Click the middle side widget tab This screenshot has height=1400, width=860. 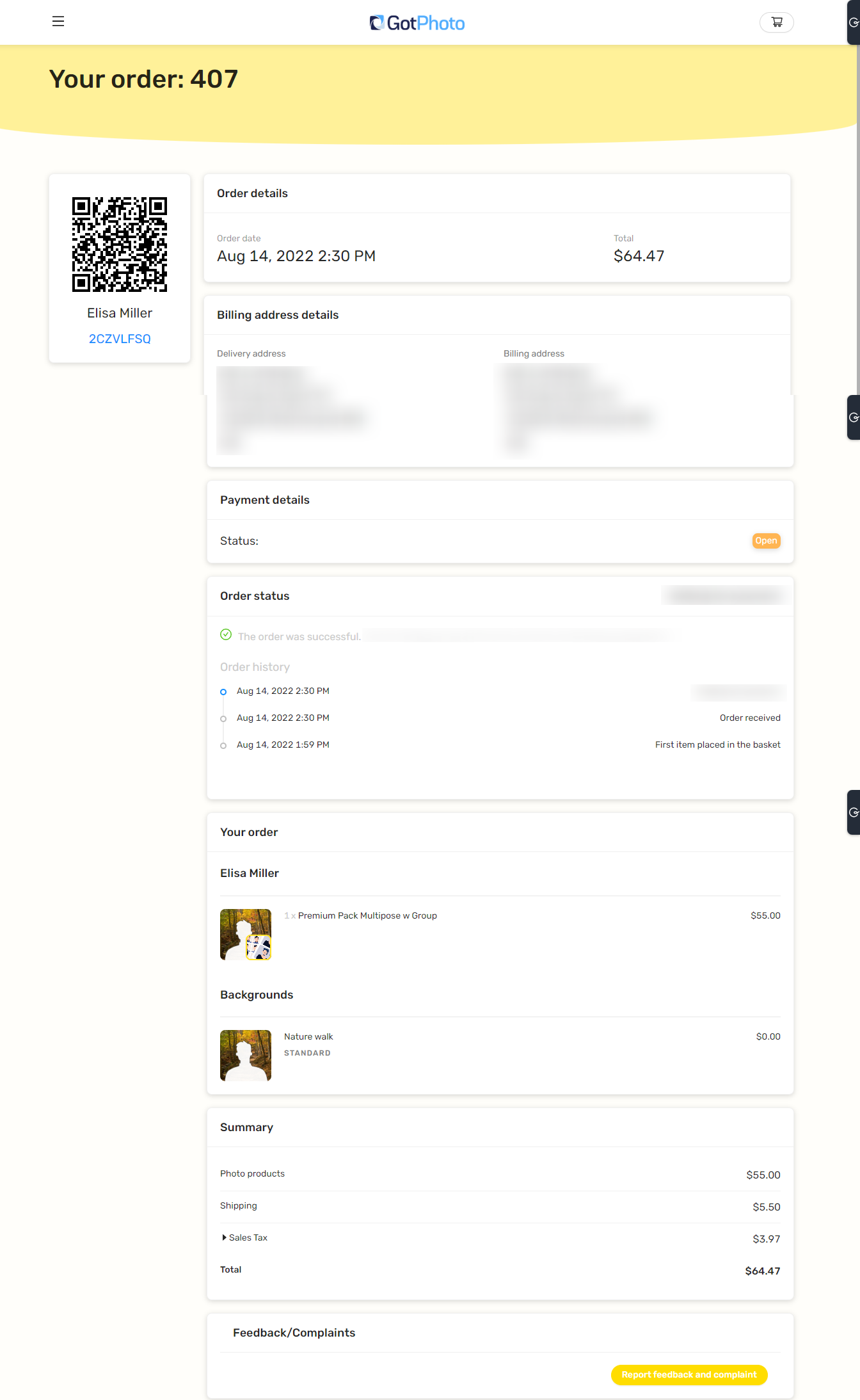pyautogui.click(x=853, y=417)
